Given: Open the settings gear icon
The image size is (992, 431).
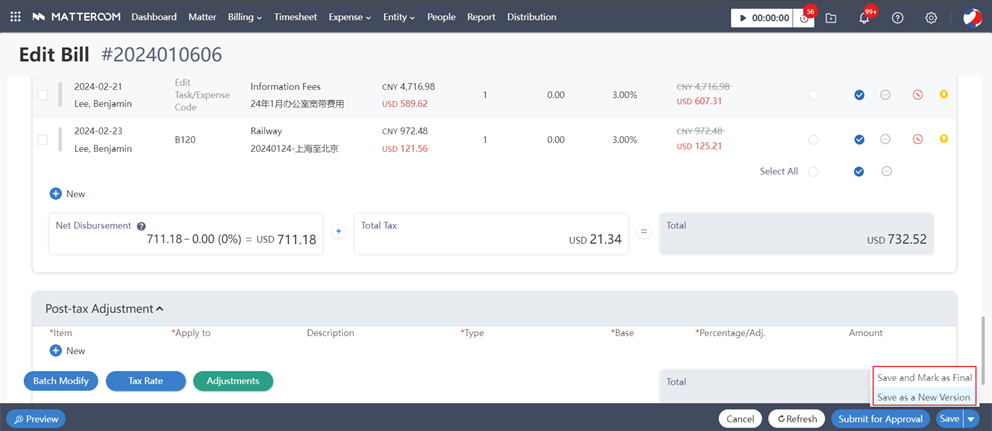Looking at the screenshot, I should coord(931,18).
